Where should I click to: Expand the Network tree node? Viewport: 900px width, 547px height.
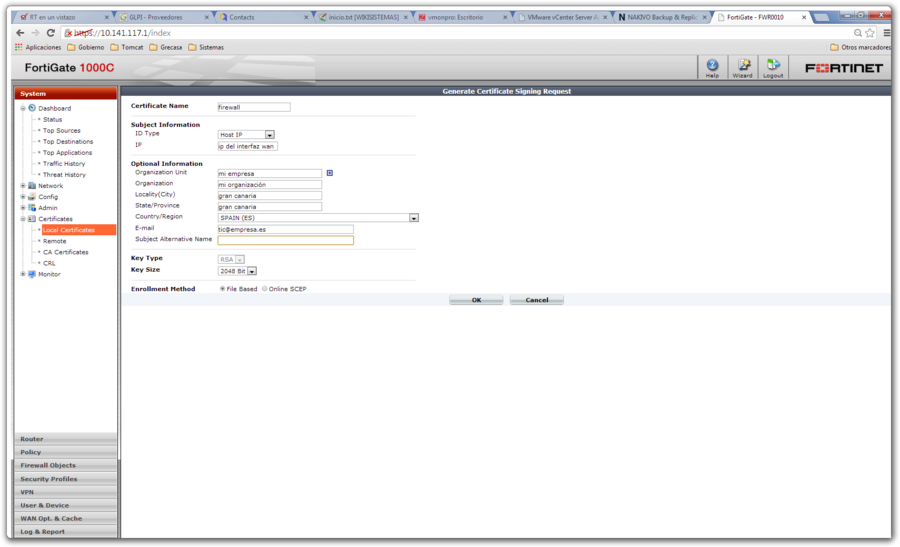(23, 186)
